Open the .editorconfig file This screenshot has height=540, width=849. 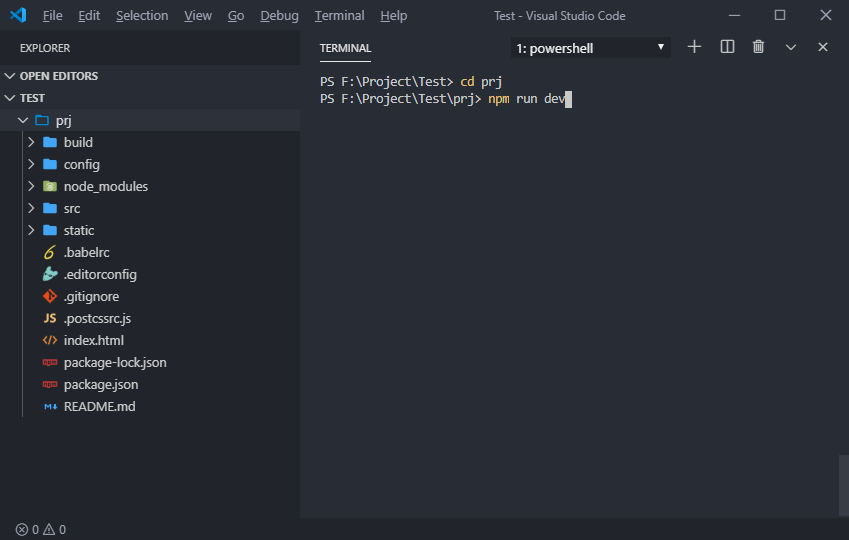tap(100, 275)
